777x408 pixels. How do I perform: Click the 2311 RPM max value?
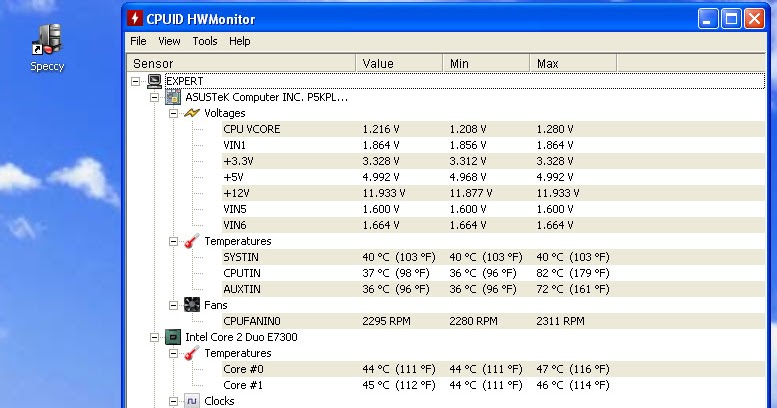560,321
